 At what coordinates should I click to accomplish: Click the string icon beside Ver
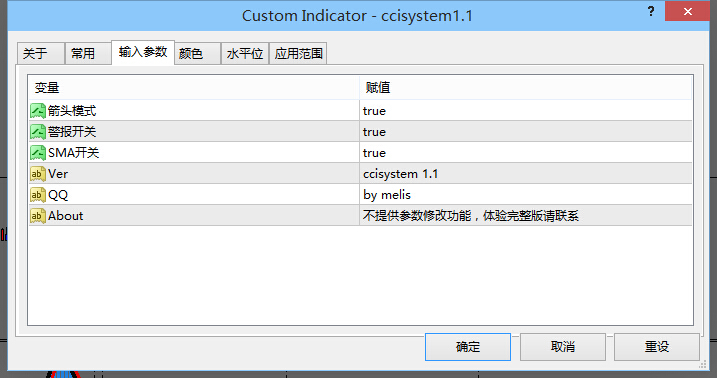38,174
